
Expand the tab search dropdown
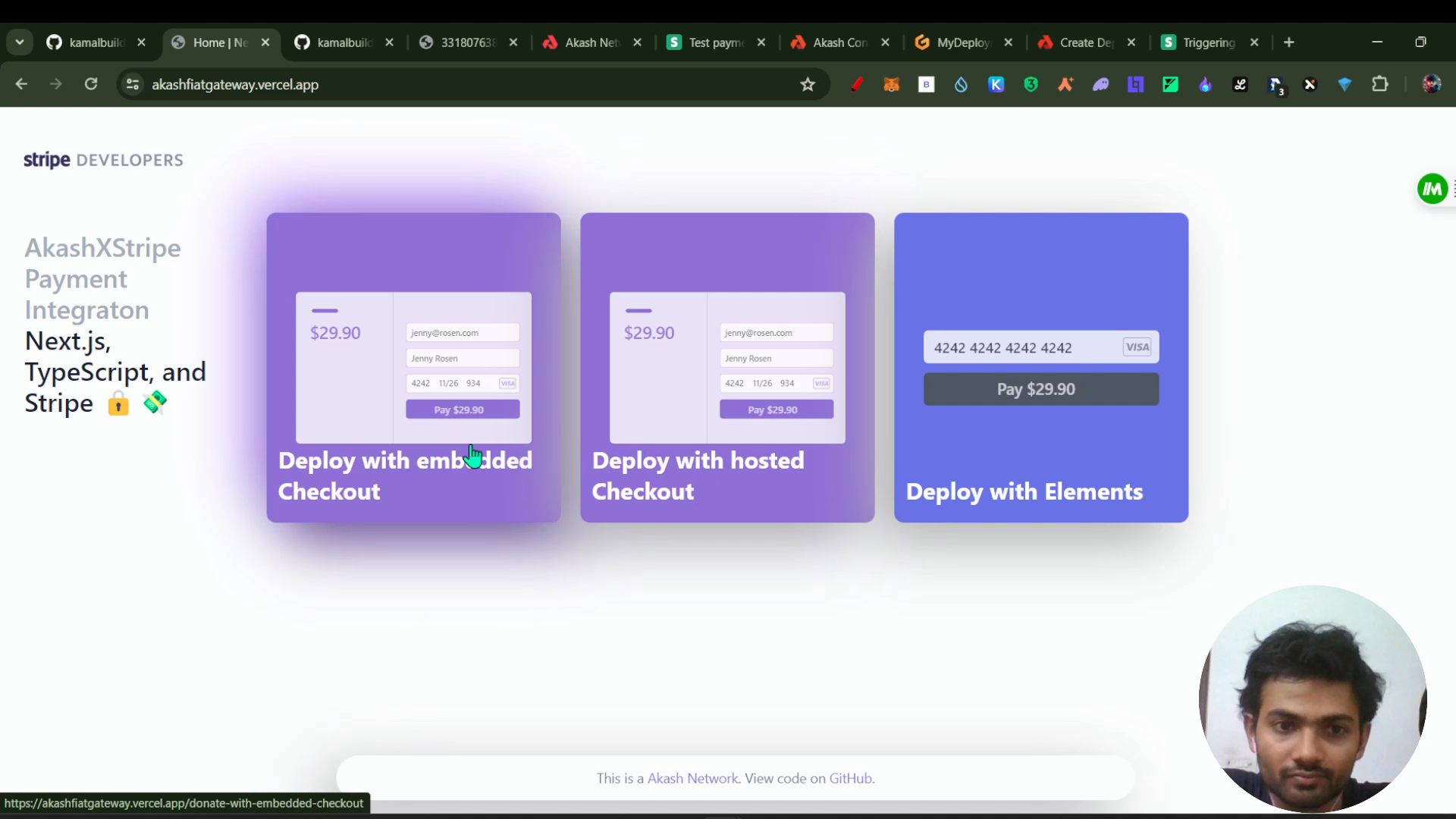tap(20, 42)
